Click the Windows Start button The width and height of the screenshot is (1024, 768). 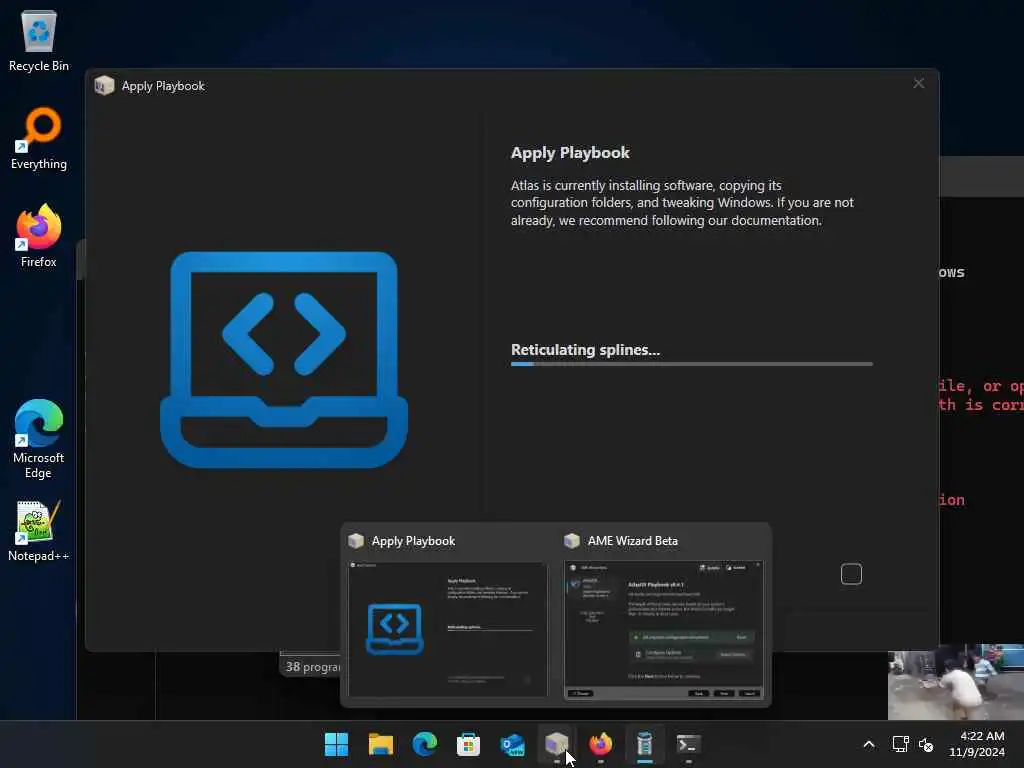336,744
